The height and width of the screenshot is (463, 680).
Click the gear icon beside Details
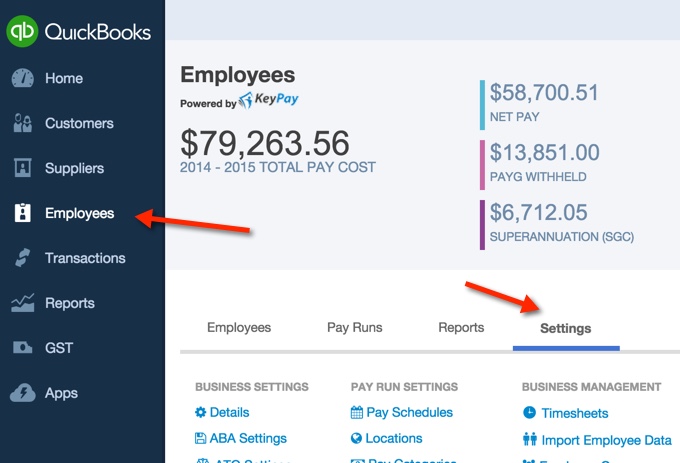200,412
